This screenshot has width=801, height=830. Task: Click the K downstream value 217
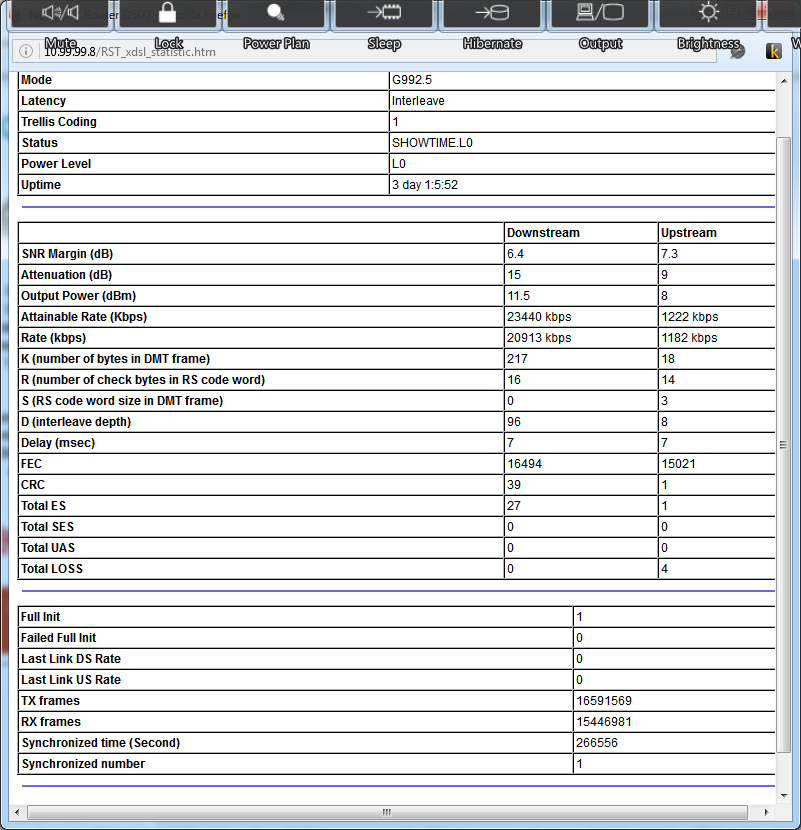pos(517,359)
